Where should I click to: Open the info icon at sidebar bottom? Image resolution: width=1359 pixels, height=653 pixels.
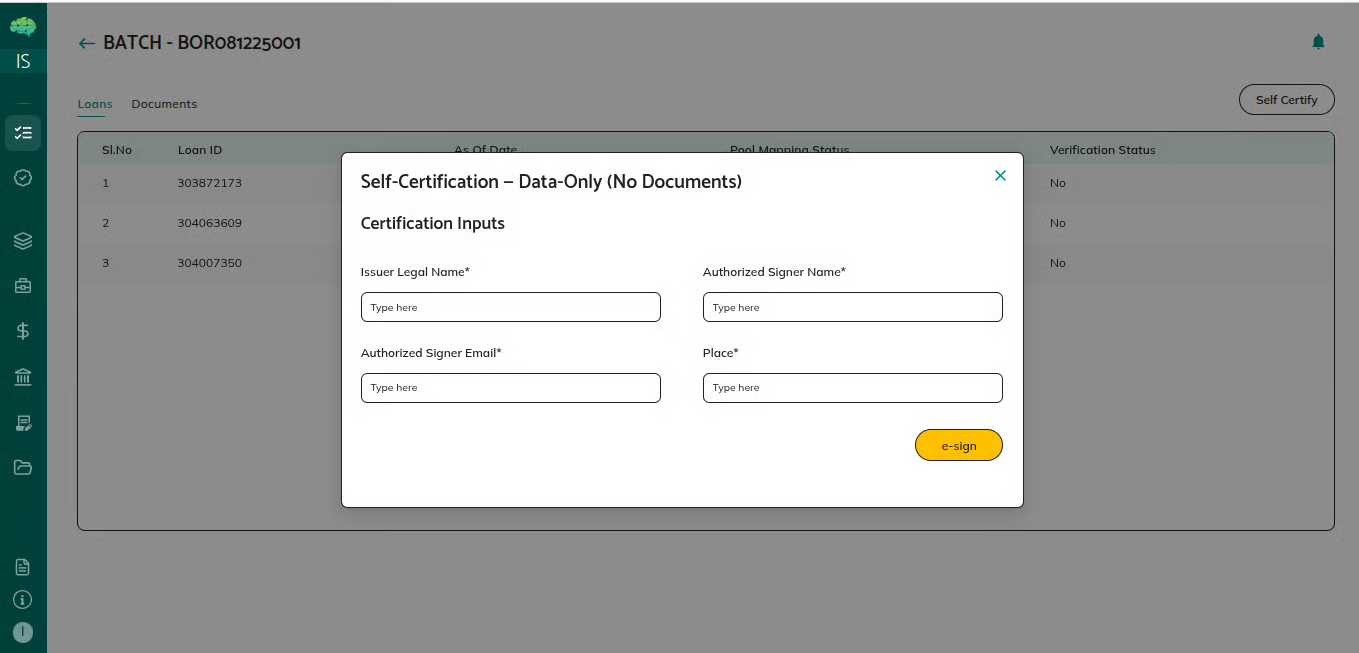point(23,600)
